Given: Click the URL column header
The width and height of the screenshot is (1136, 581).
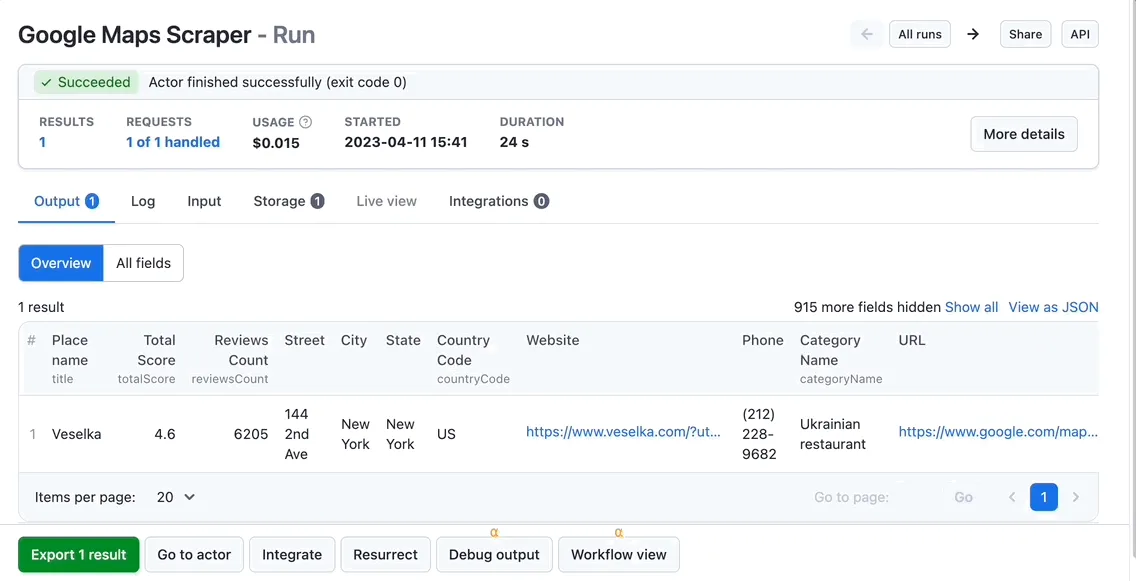Looking at the screenshot, I should point(911,340).
